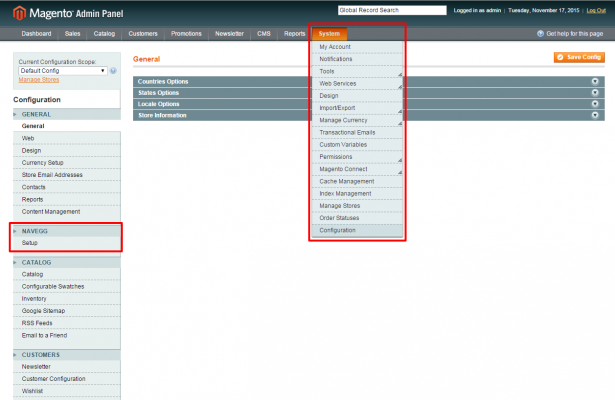Screen dimensions: 615x400
Task: Select Order Statuses menu item
Action: tap(357, 218)
